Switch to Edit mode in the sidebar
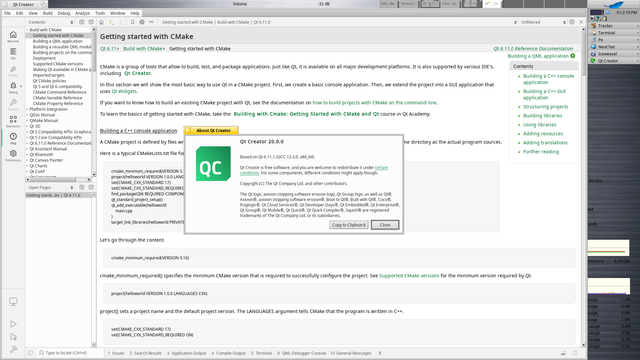 pyautogui.click(x=13, y=53)
